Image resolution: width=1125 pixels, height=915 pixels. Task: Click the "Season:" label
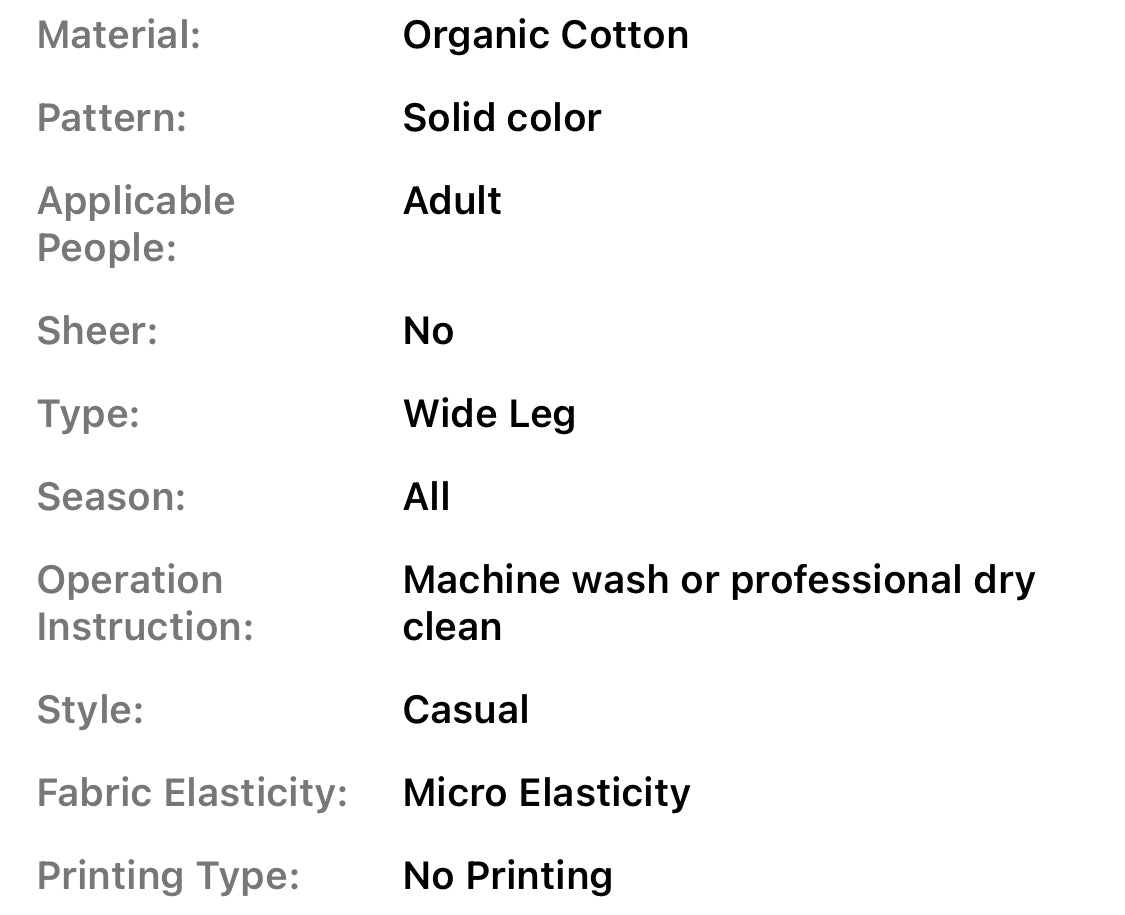point(111,497)
